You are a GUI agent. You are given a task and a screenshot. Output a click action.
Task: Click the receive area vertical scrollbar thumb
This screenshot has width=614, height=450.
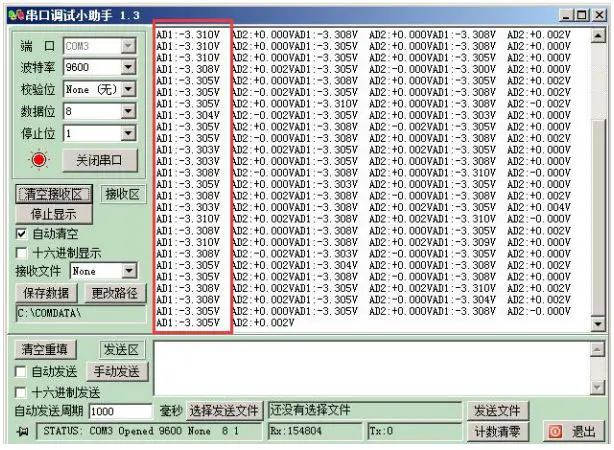coord(598,217)
